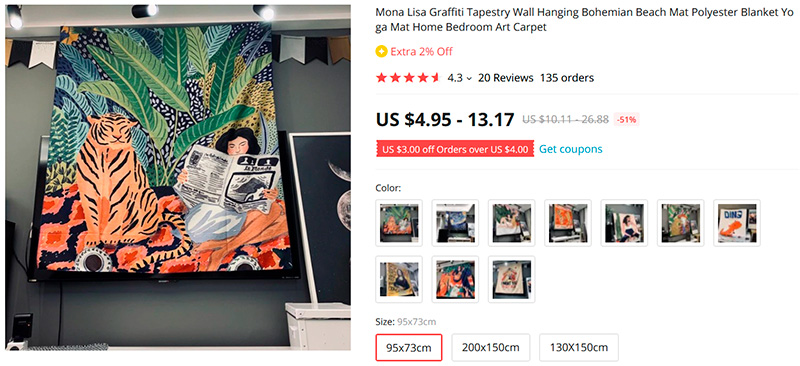
Task: Click the US $3.00 off coupon badge
Action: [455, 150]
